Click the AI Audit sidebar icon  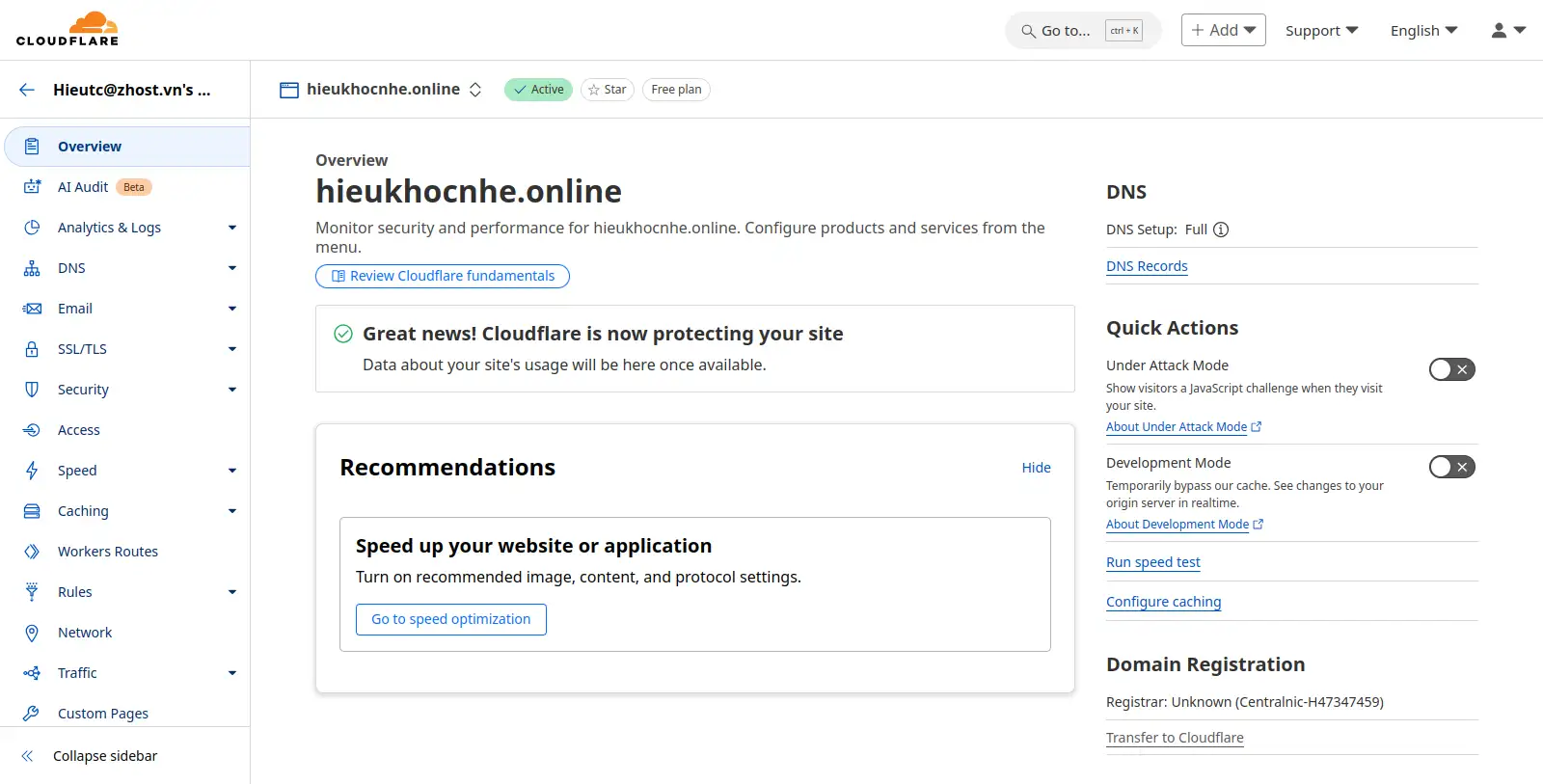pos(32,187)
